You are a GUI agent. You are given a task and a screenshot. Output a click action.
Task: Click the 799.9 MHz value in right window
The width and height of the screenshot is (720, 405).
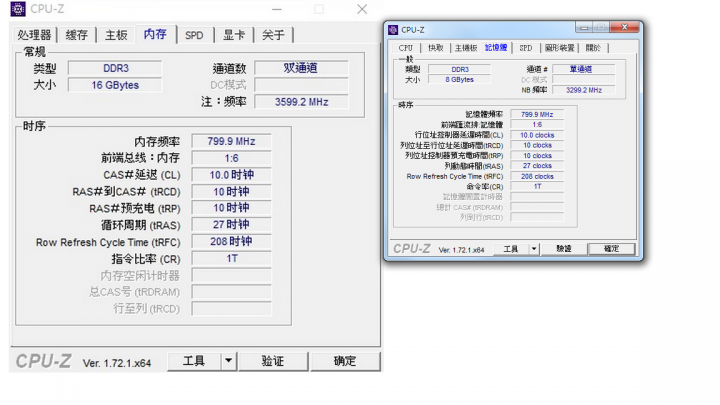pyautogui.click(x=537, y=114)
